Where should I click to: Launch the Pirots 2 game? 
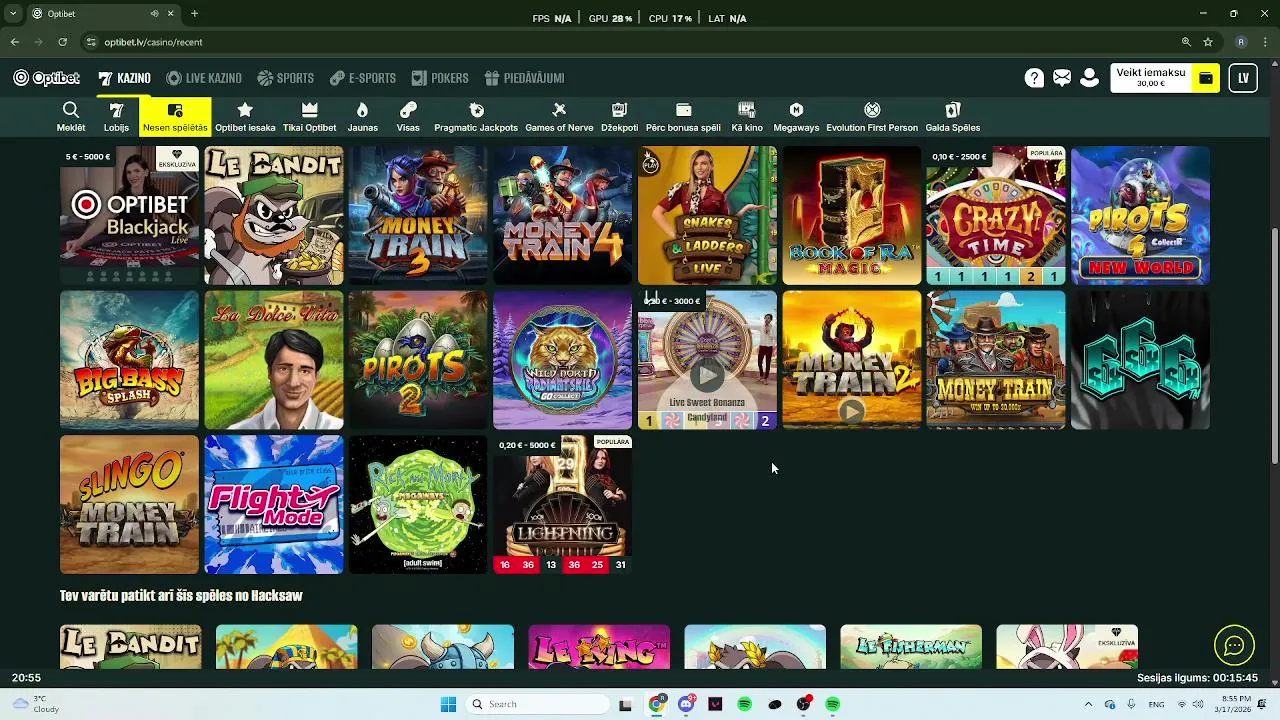pyautogui.click(x=418, y=360)
